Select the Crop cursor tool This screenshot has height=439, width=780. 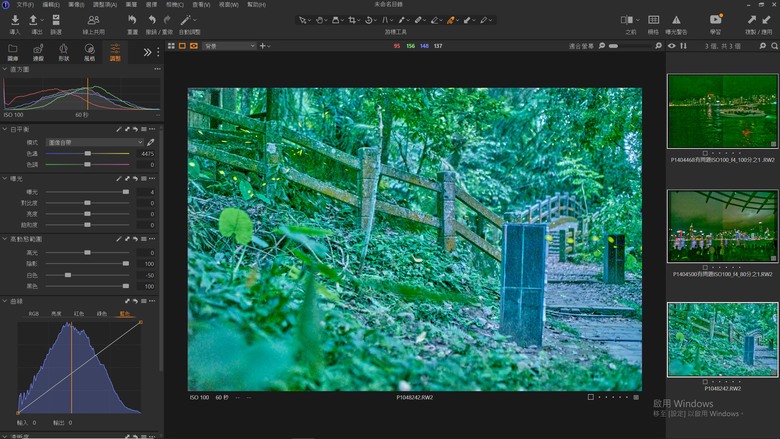(352, 20)
